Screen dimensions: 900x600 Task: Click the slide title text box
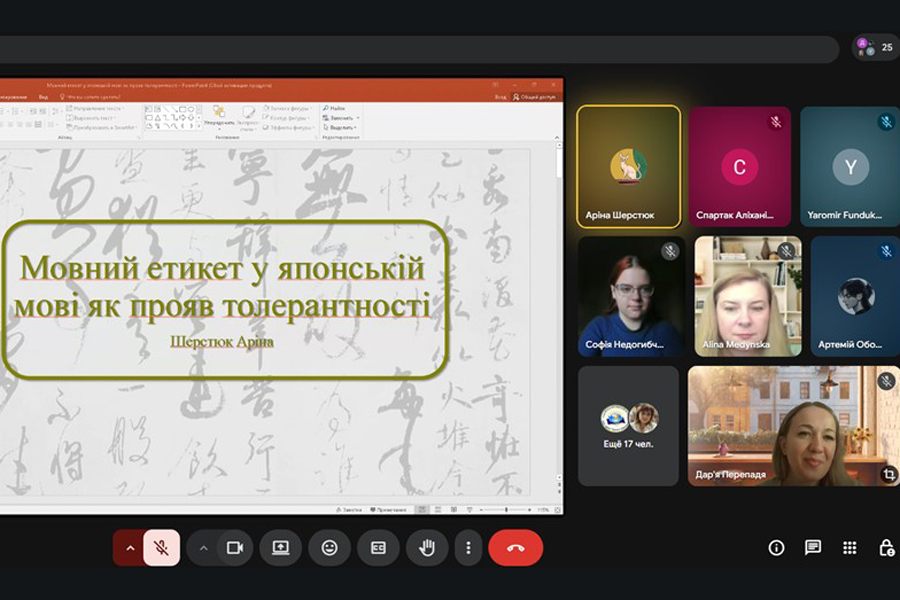click(223, 286)
